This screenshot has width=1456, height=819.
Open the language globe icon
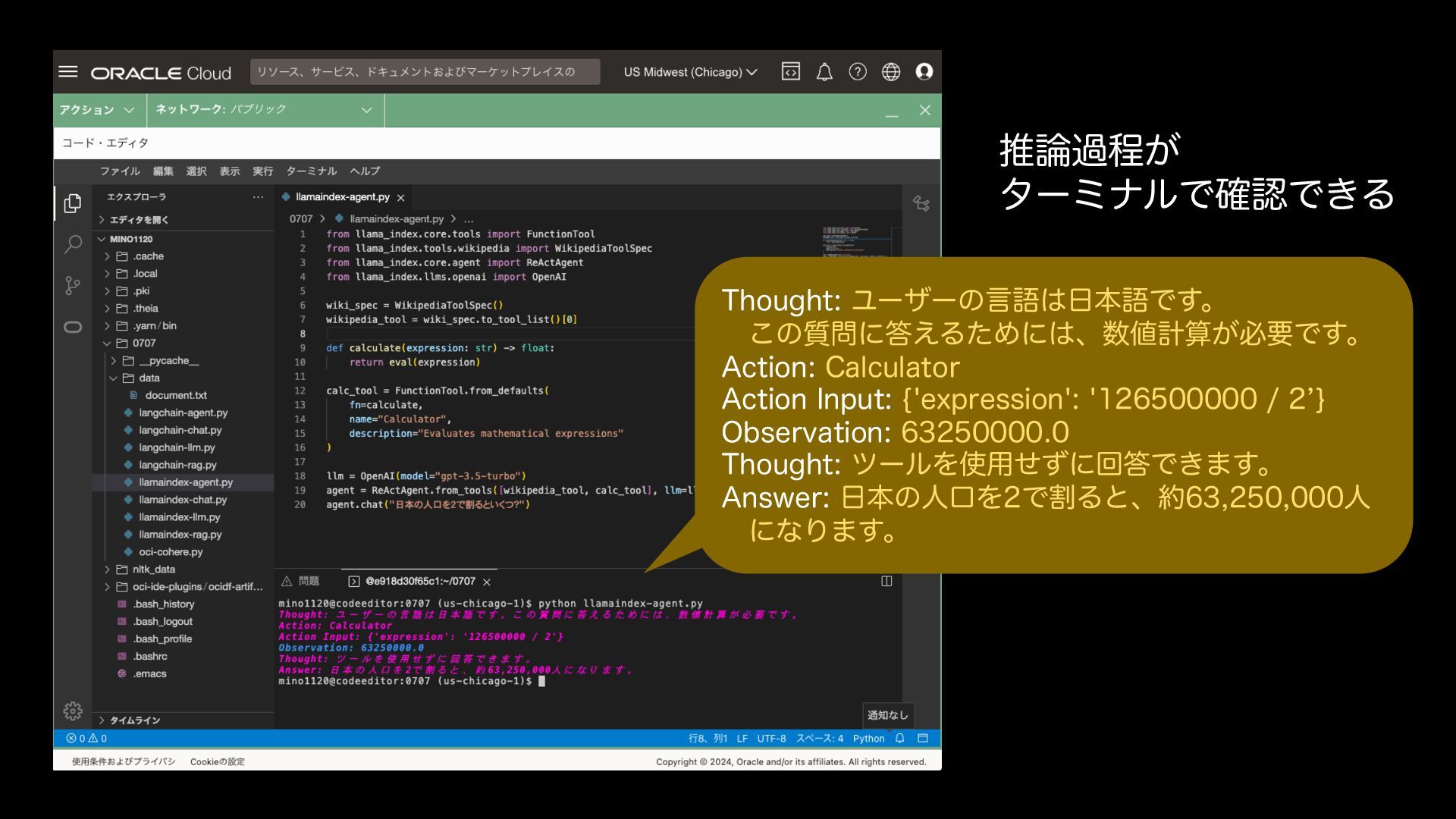click(890, 72)
